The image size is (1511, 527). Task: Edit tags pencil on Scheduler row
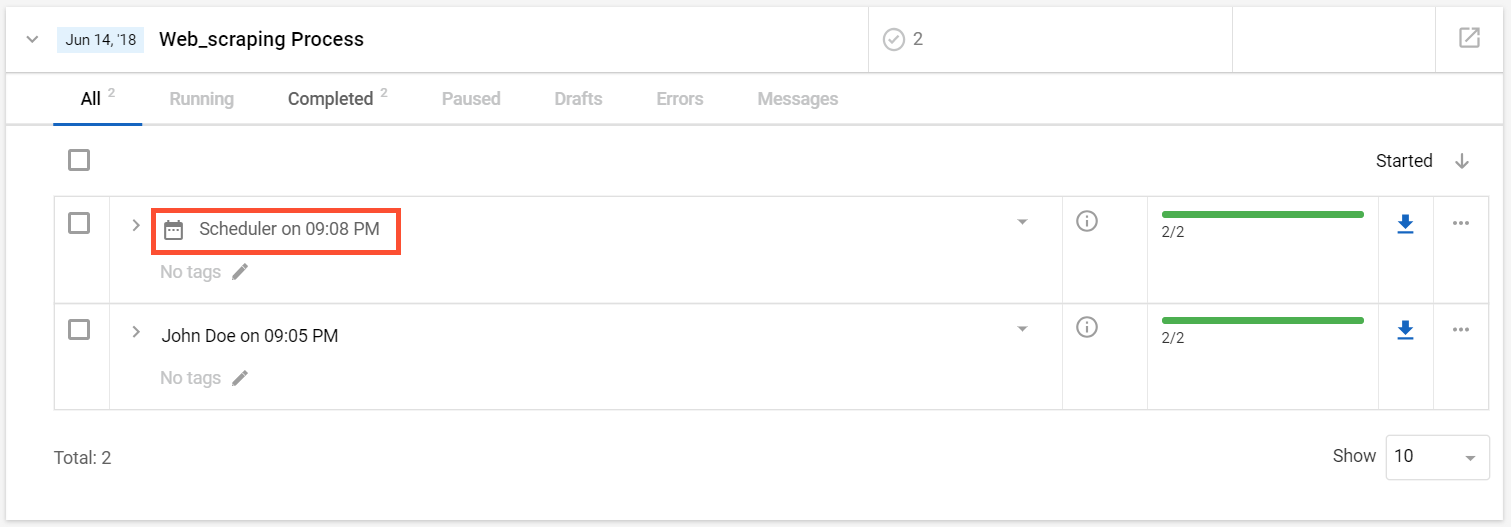point(240,272)
